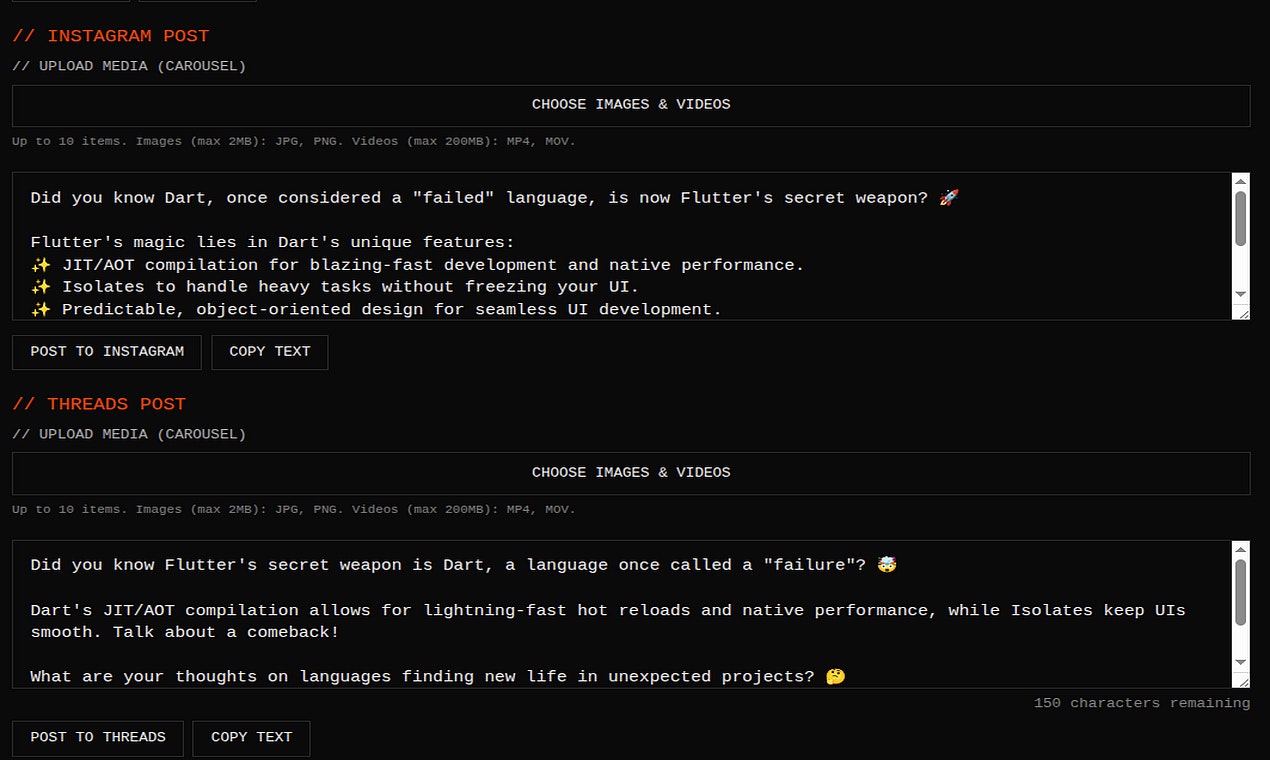Click the Instagram text area scrollbar thumb
Screen dimensions: 1270x760
coord(1241,218)
